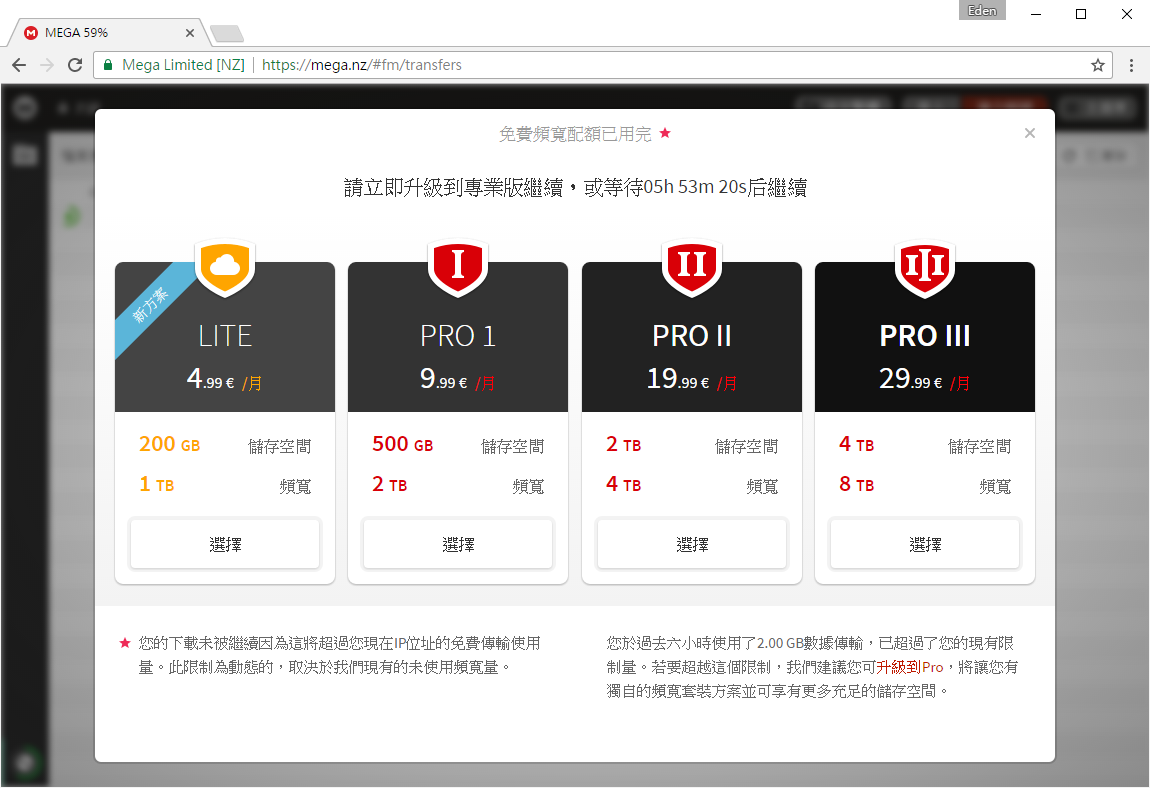Click the Mega Limited [NZ] certificate label
The image size is (1150, 788).
point(183,65)
